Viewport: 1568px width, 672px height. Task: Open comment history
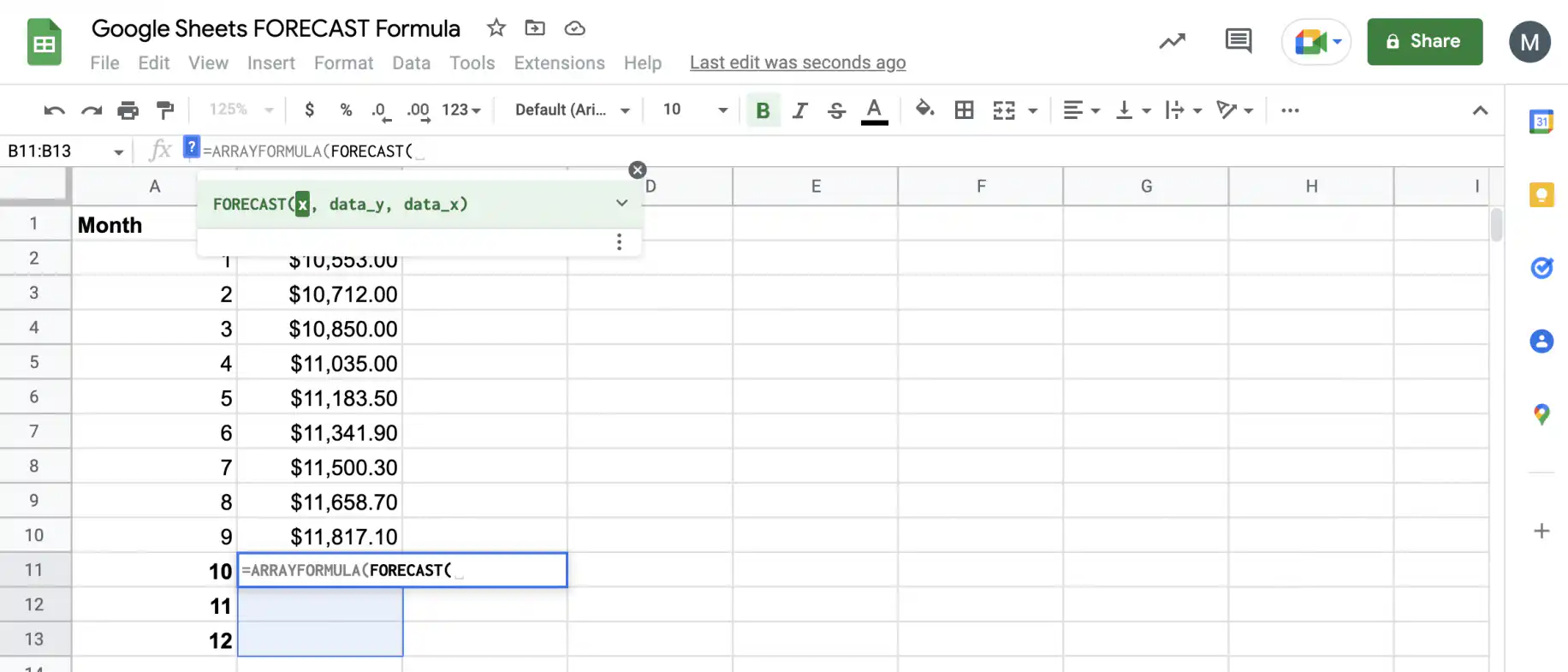(1238, 41)
